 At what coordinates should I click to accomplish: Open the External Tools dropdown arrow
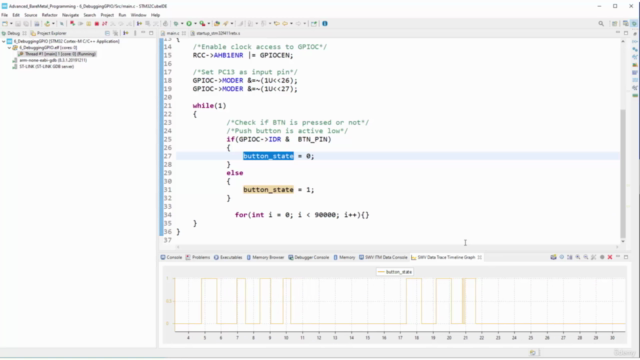[x=209, y=24]
